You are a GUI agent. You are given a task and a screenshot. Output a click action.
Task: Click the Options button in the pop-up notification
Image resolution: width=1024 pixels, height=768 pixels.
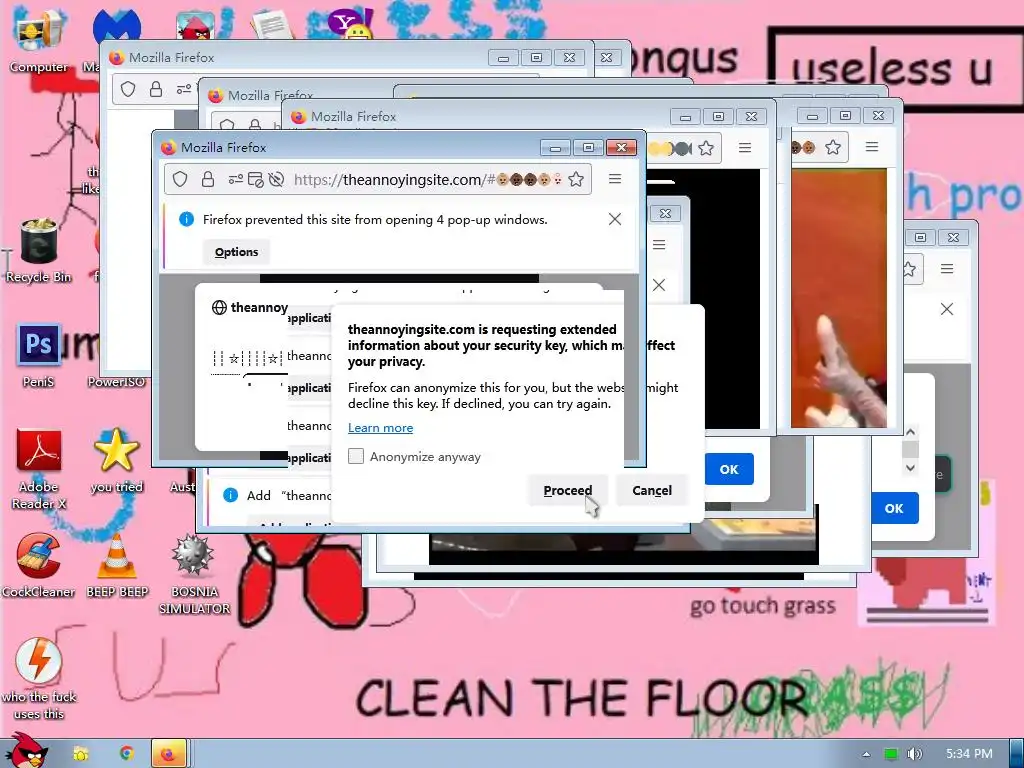(x=236, y=251)
